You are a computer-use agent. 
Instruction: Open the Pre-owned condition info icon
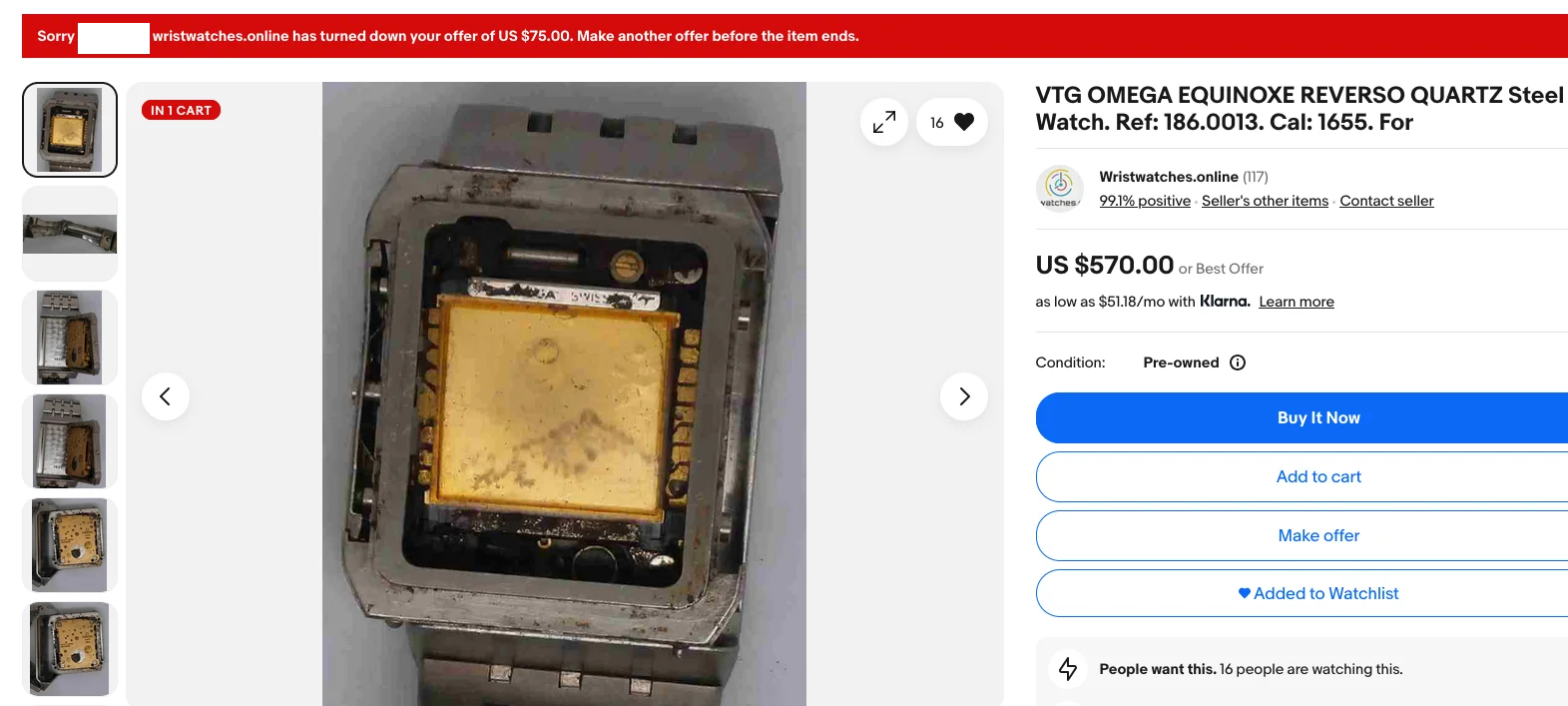pos(1238,362)
